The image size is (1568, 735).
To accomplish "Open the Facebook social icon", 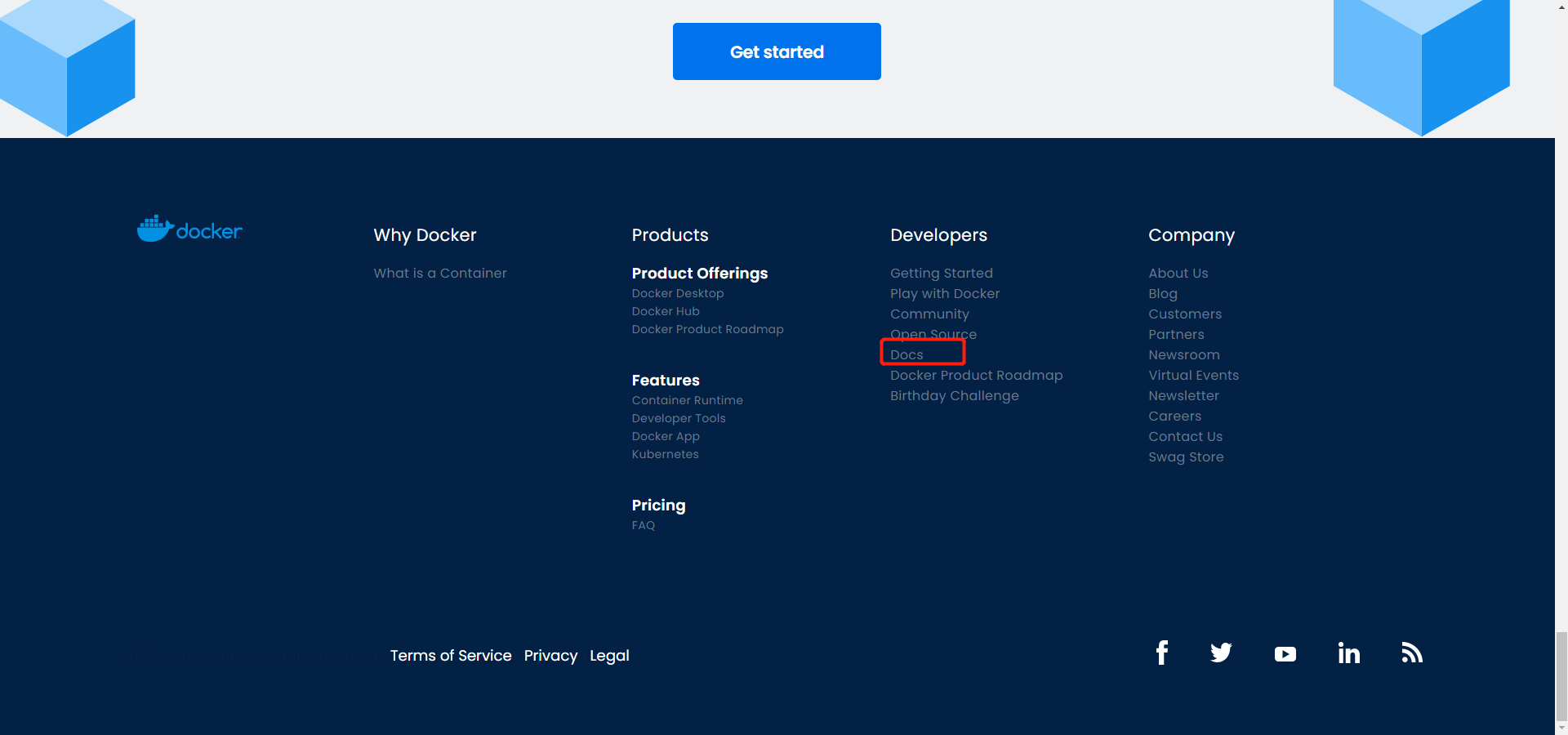I will point(1162,653).
